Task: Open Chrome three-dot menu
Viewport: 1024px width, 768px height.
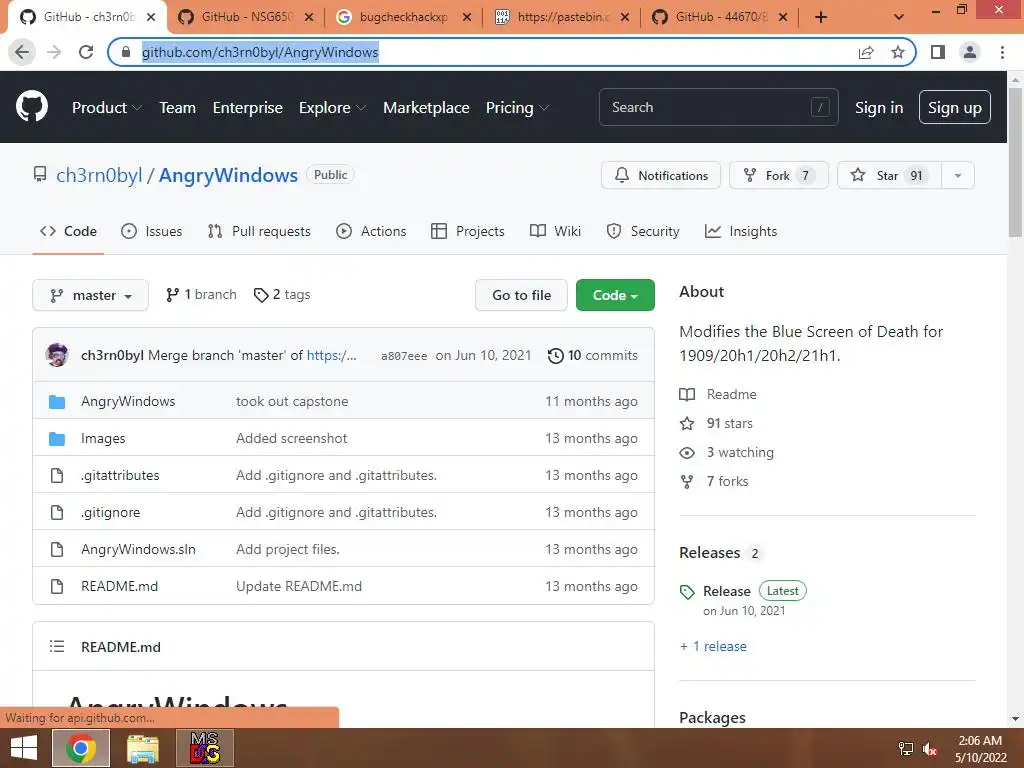Action: [x=1002, y=52]
